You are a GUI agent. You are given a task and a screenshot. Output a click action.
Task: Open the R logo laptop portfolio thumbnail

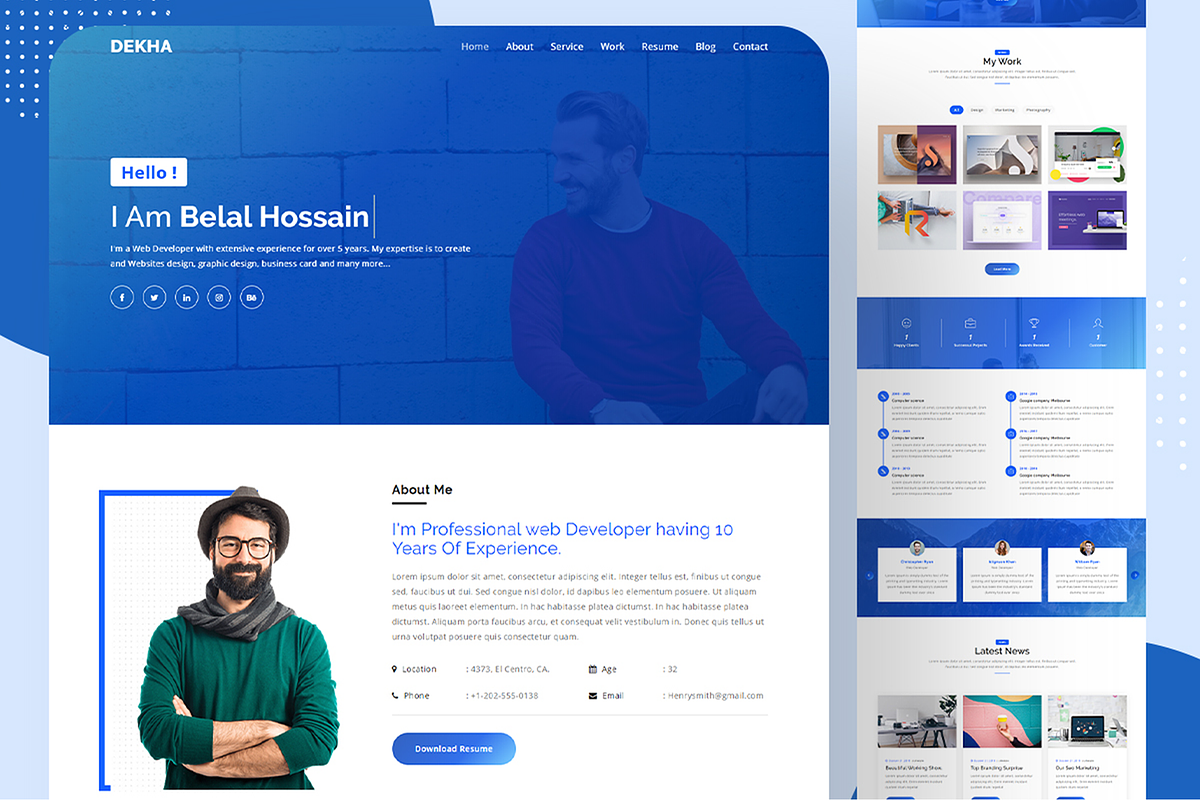coord(917,220)
